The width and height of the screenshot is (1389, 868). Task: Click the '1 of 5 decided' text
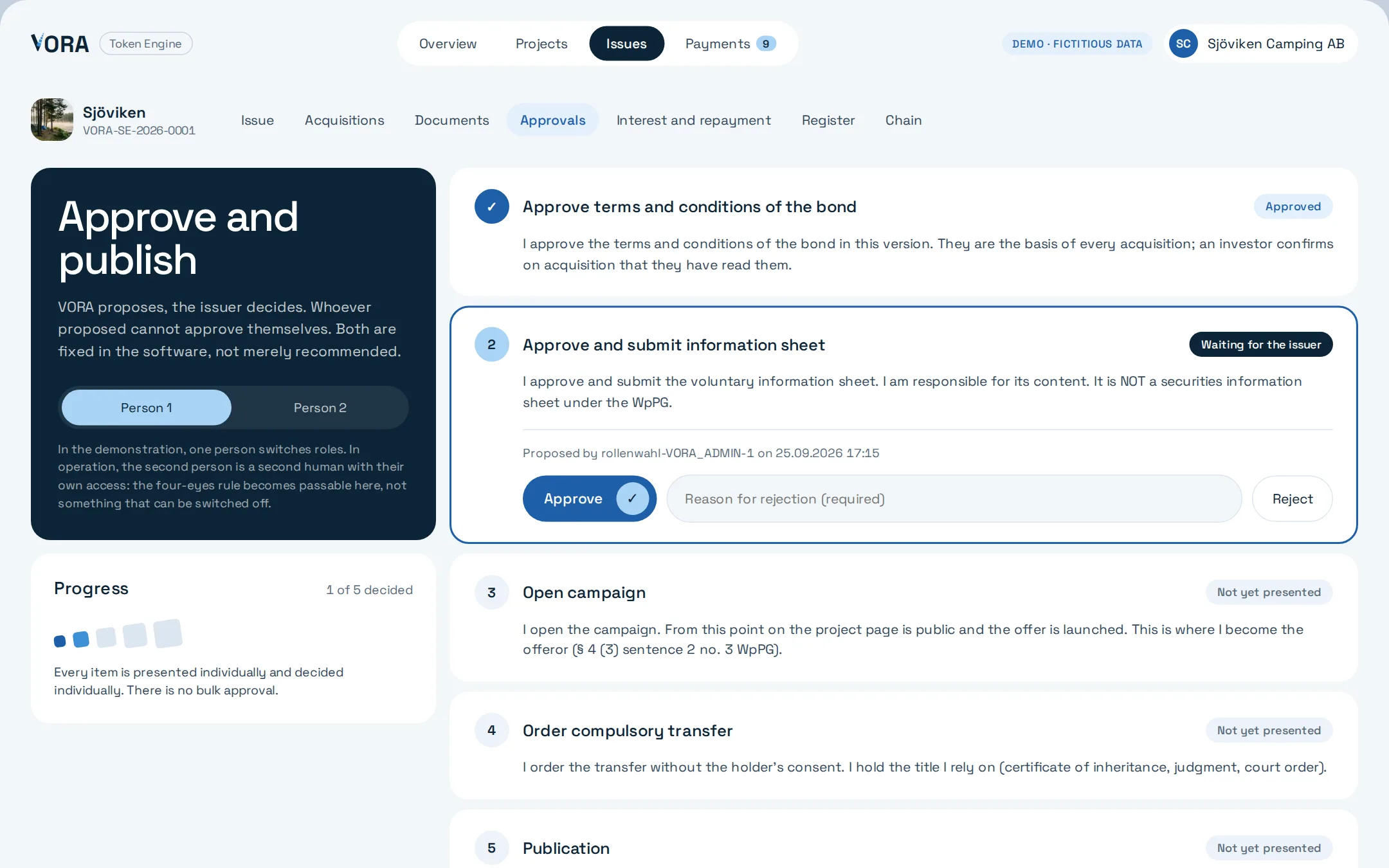pos(369,590)
